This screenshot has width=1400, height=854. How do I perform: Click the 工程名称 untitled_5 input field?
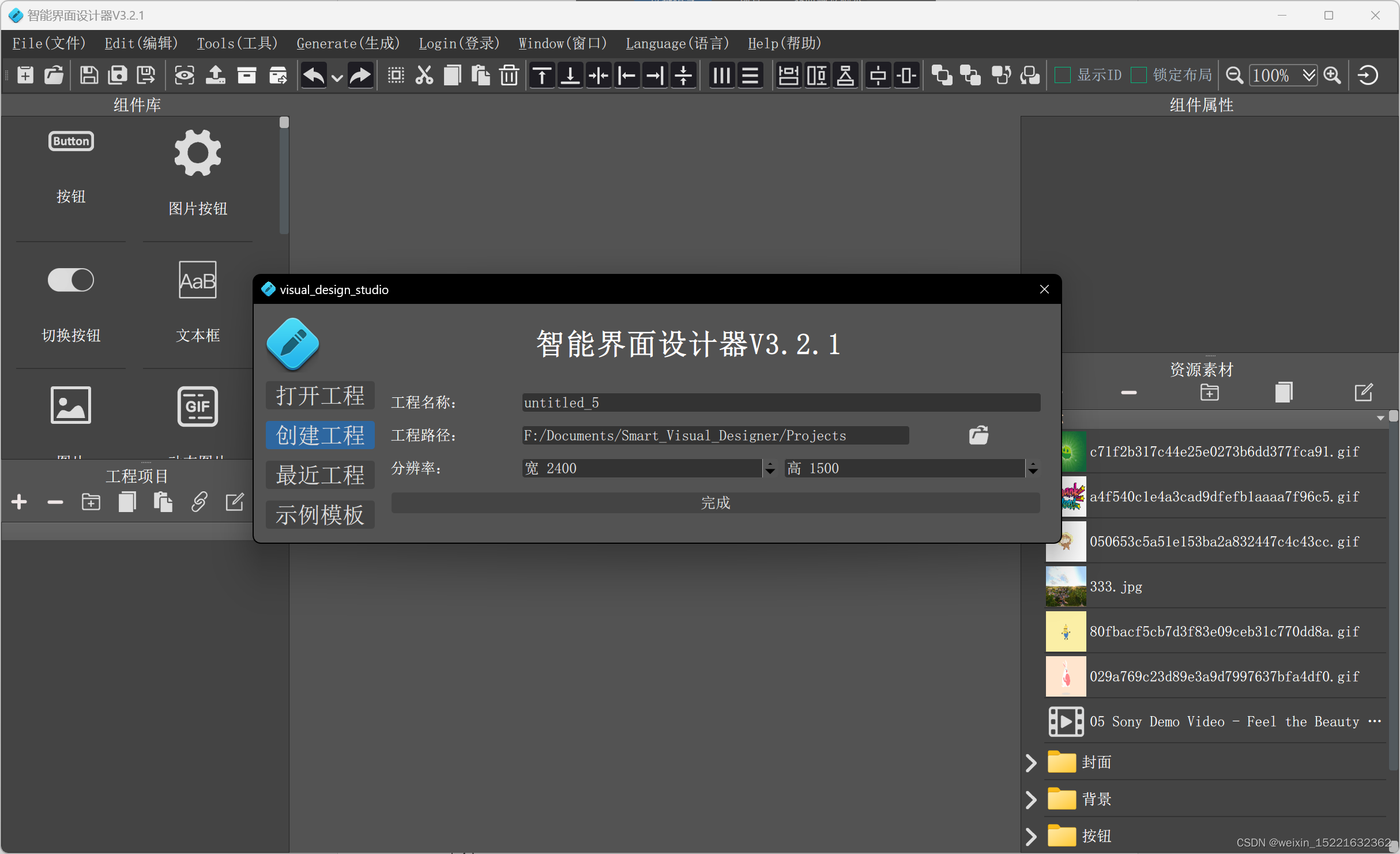[781, 402]
